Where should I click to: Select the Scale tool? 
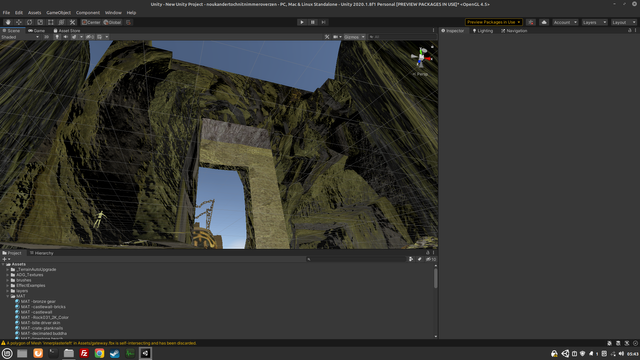click(x=40, y=22)
